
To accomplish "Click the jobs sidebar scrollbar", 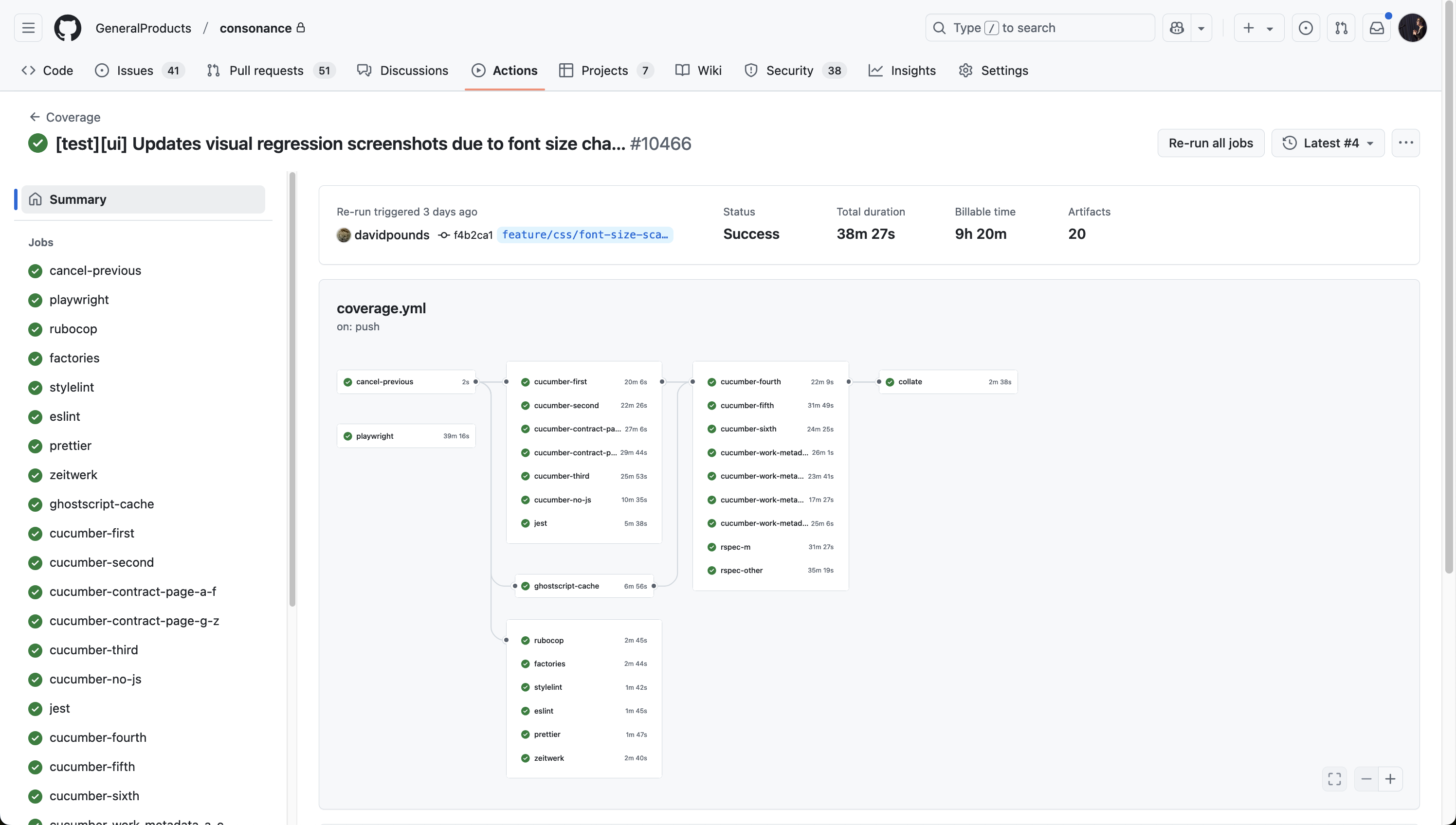I will point(292,390).
